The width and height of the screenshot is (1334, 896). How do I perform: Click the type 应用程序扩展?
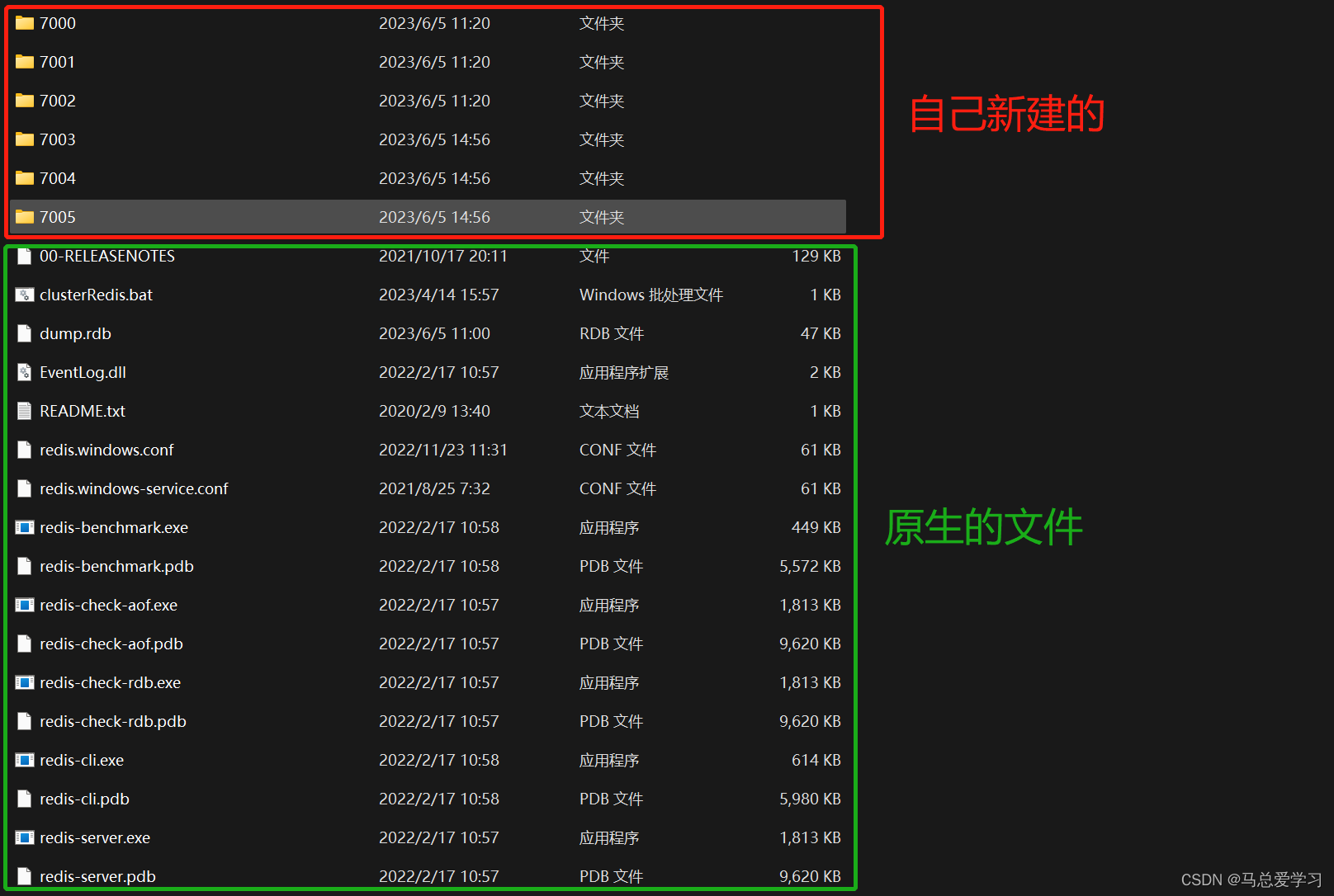tap(624, 372)
